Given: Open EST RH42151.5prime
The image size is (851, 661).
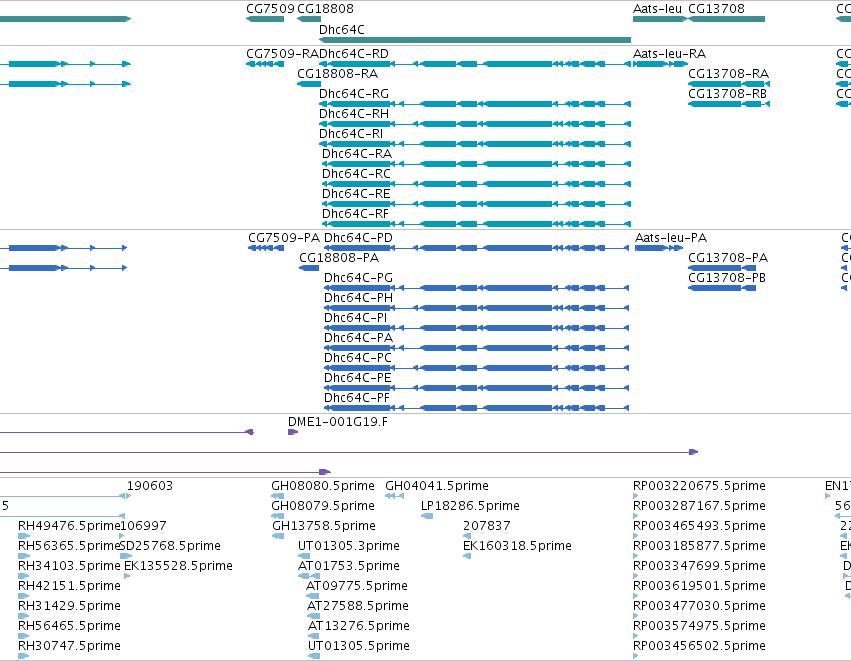Looking at the screenshot, I should (x=69, y=586).
